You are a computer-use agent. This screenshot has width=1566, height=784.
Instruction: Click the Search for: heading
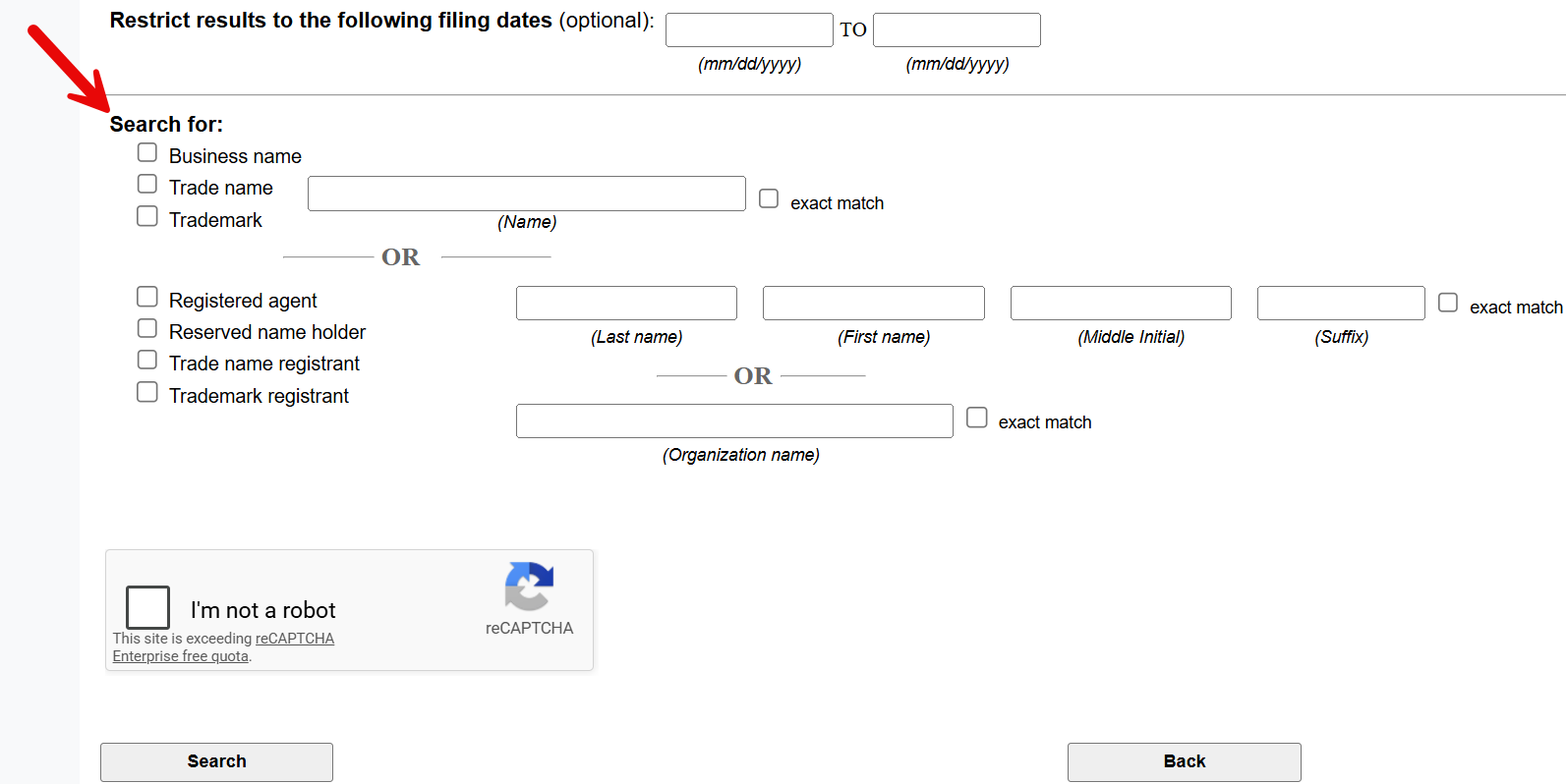166,125
